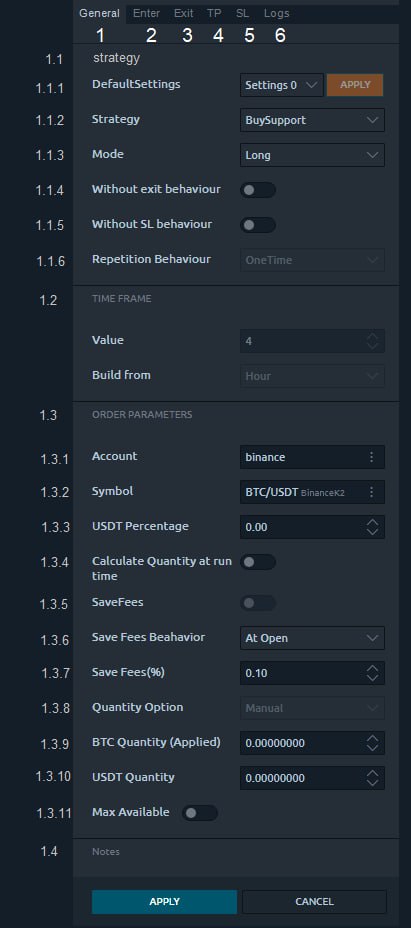Open the Logs tab
Image resolution: width=411 pixels, height=928 pixels.
(277, 13)
